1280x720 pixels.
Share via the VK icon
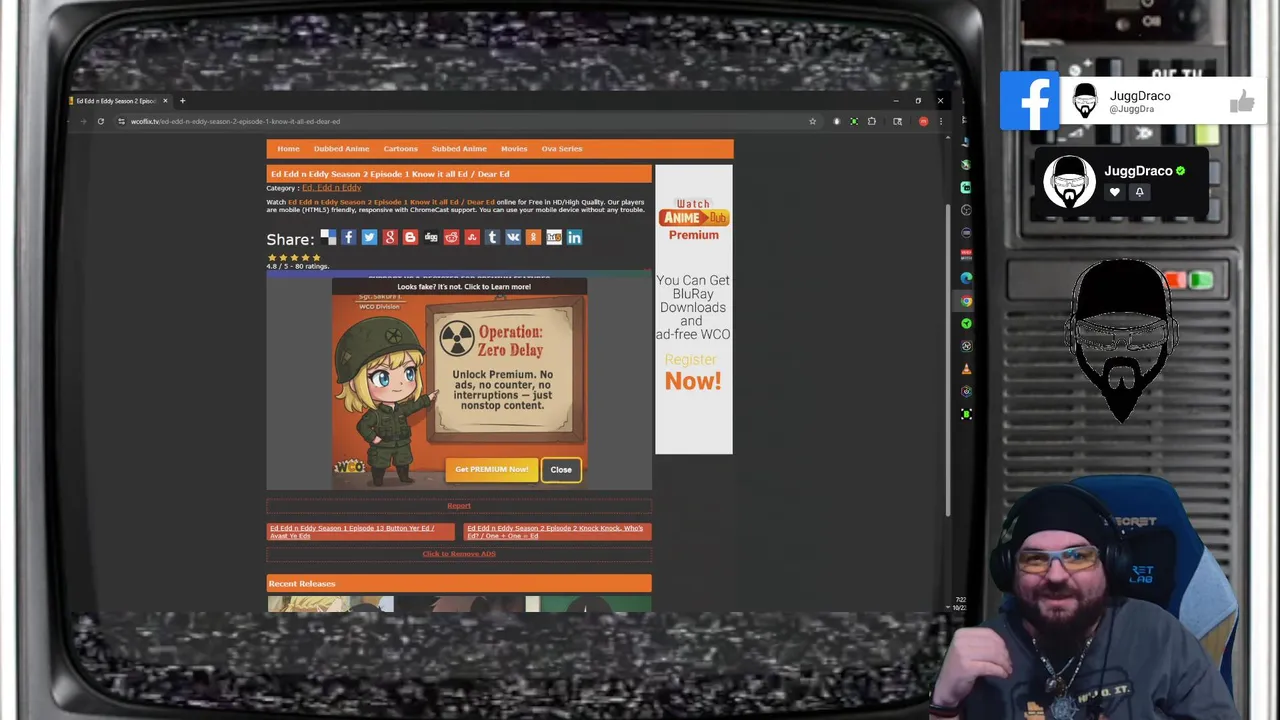[x=513, y=237]
